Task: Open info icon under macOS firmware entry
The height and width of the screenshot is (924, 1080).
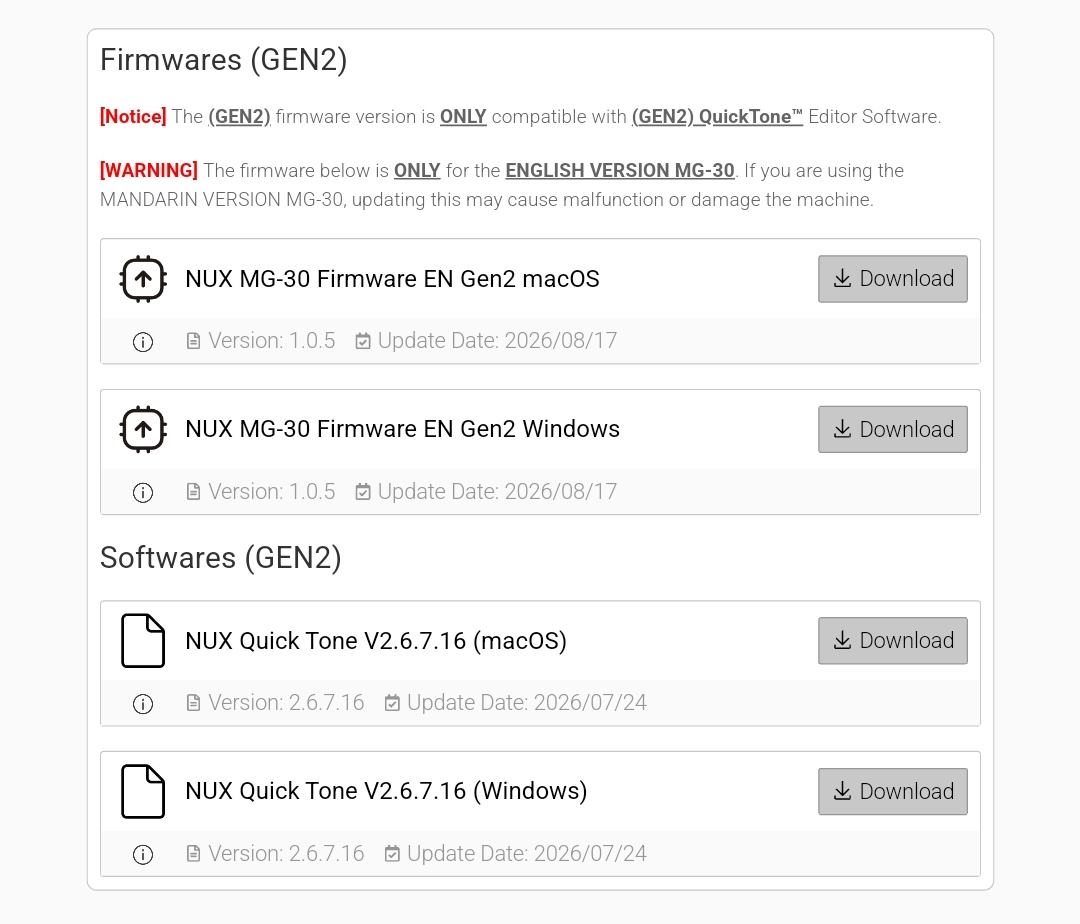Action: point(143,342)
